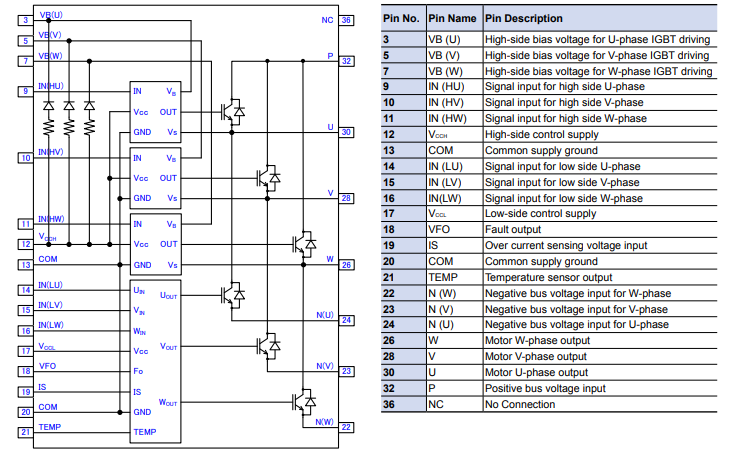Click "Negative bus voltage input for U-phase"
This screenshot has height=474, width=739.
tap(577, 325)
